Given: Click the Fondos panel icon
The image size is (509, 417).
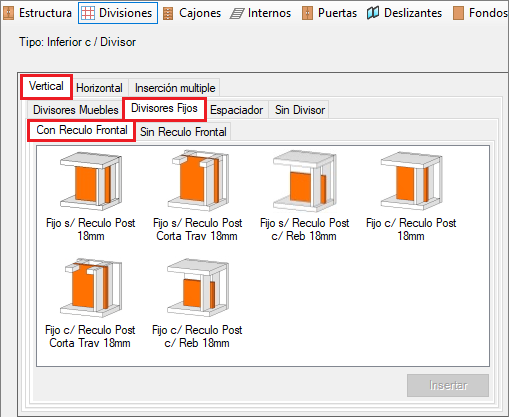Looking at the screenshot, I should [x=458, y=13].
